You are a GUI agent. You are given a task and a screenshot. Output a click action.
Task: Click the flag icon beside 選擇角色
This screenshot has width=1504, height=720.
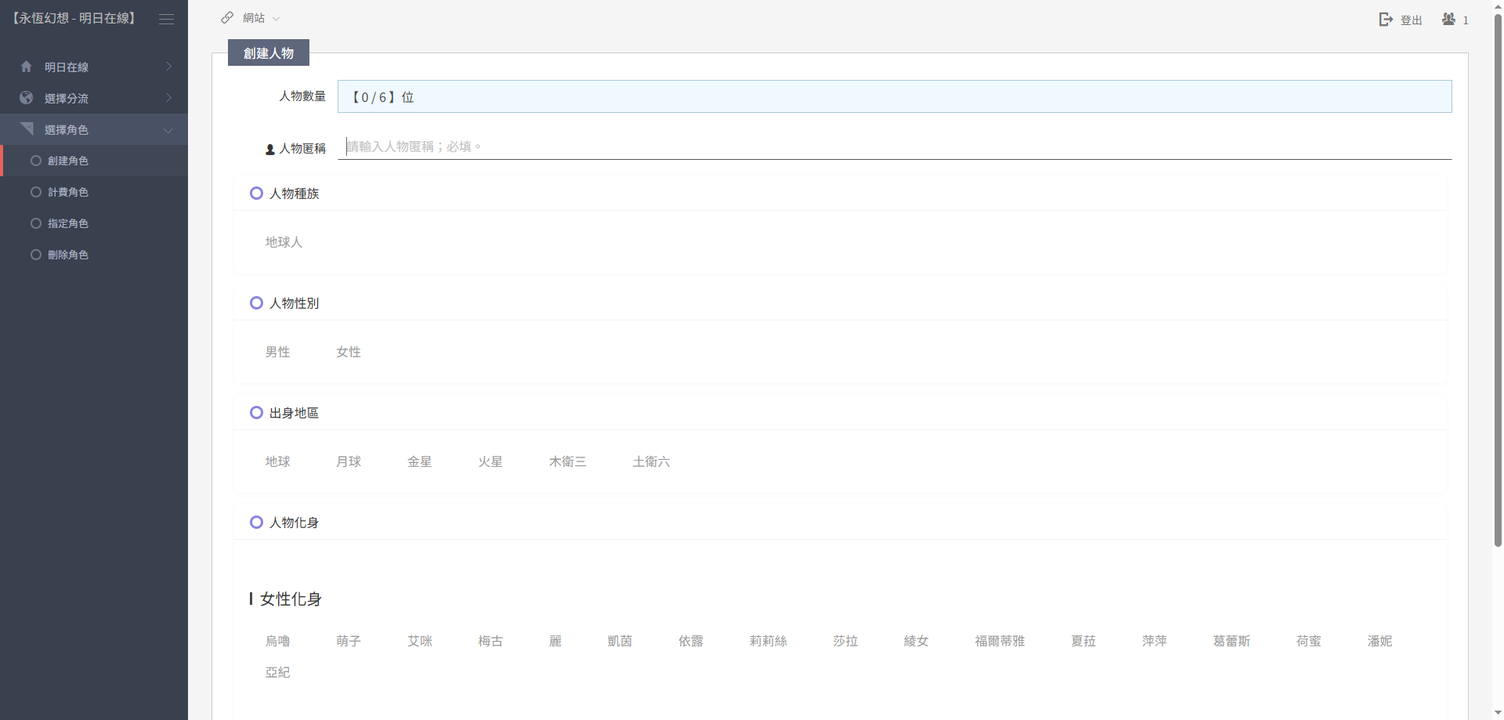pos(26,129)
